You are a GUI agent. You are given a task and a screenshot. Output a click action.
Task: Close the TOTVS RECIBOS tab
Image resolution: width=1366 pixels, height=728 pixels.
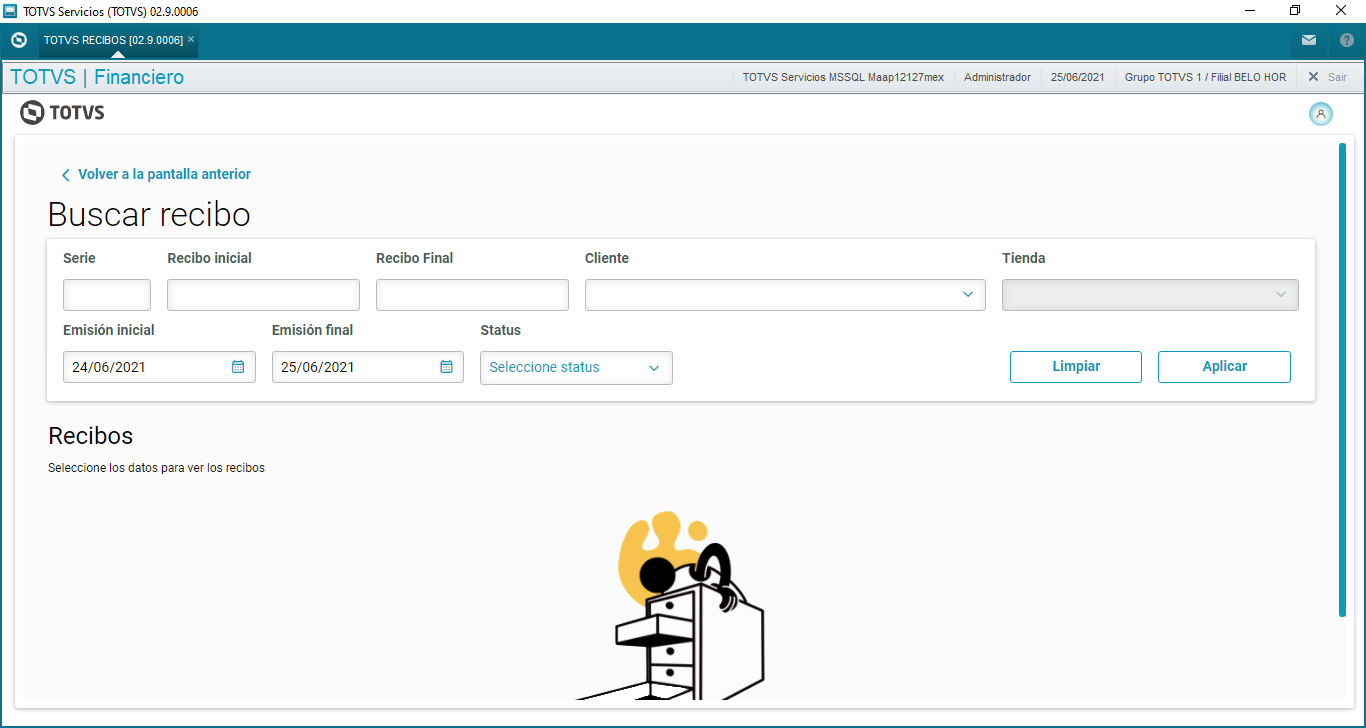tap(191, 39)
